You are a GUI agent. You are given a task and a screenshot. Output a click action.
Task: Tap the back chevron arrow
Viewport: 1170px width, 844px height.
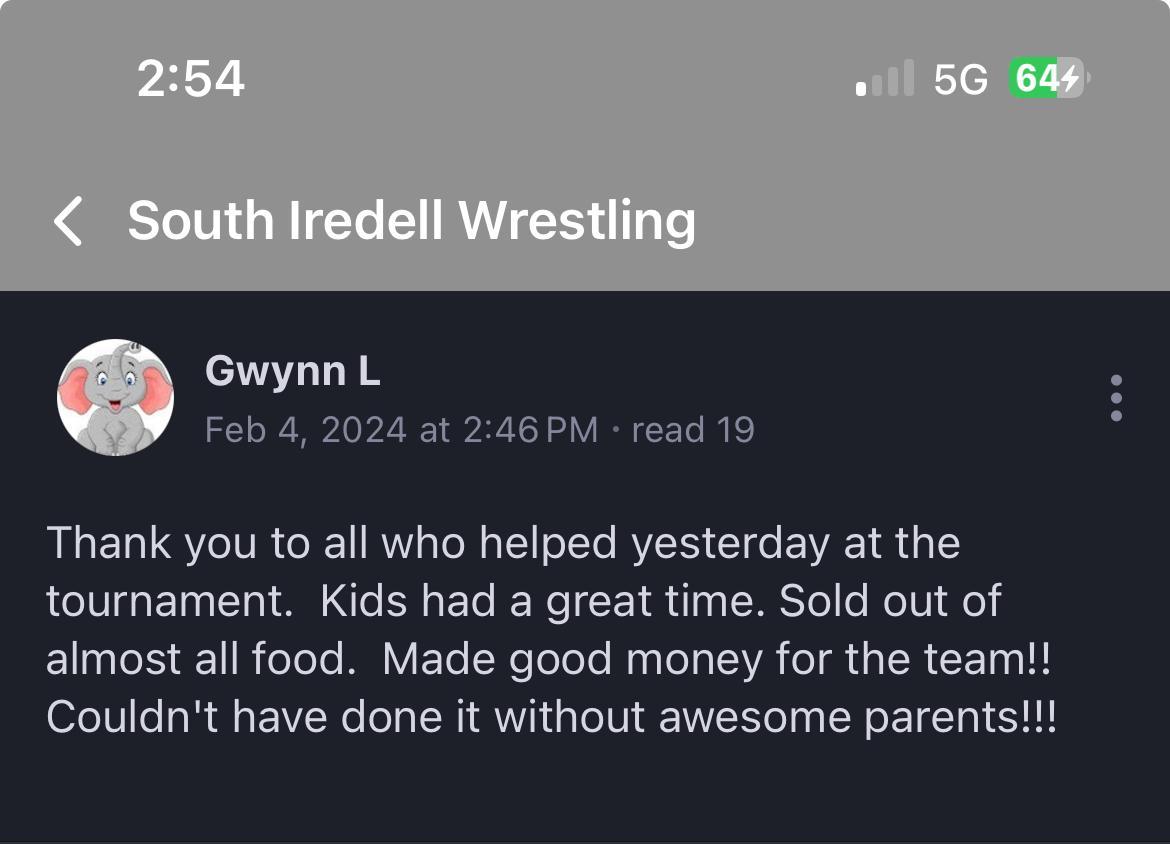[x=68, y=221]
